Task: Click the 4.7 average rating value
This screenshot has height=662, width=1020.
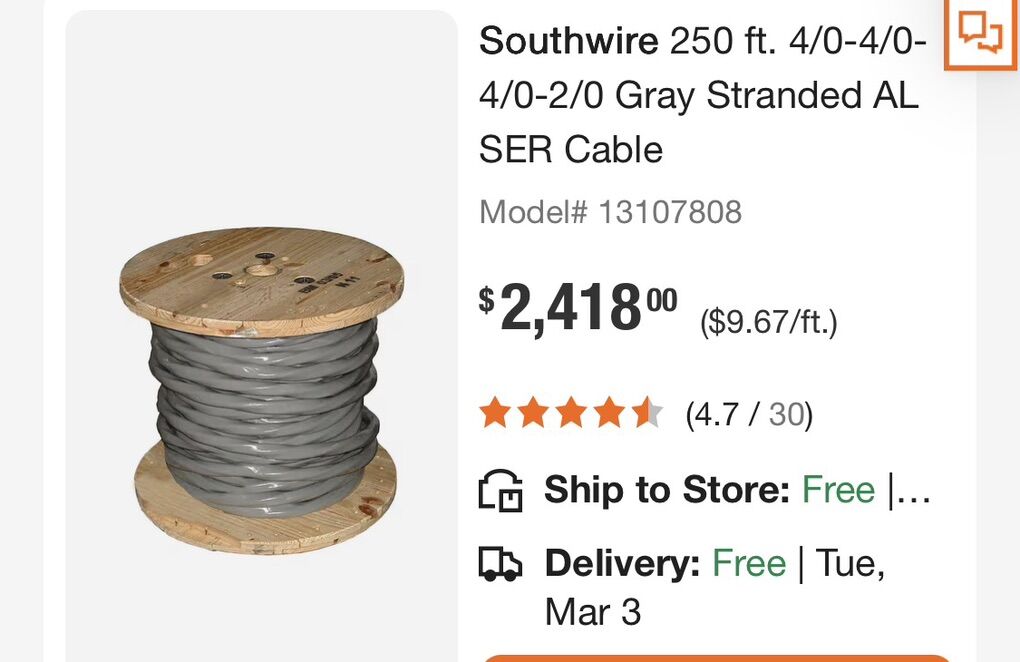Action: (712, 414)
